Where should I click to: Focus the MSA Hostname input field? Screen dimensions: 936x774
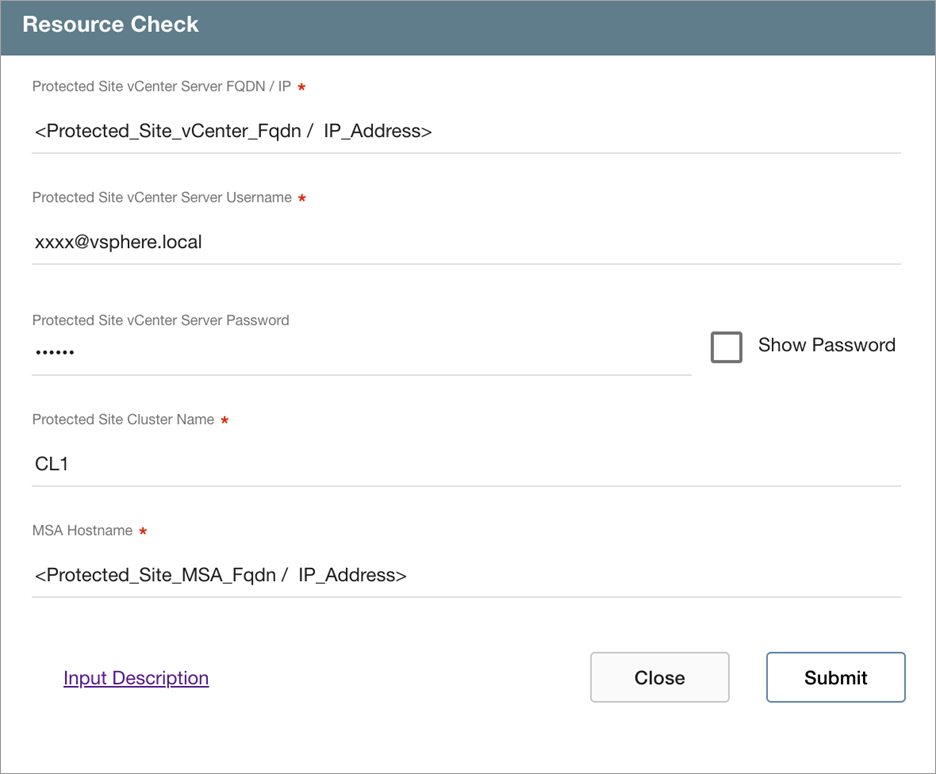point(465,575)
